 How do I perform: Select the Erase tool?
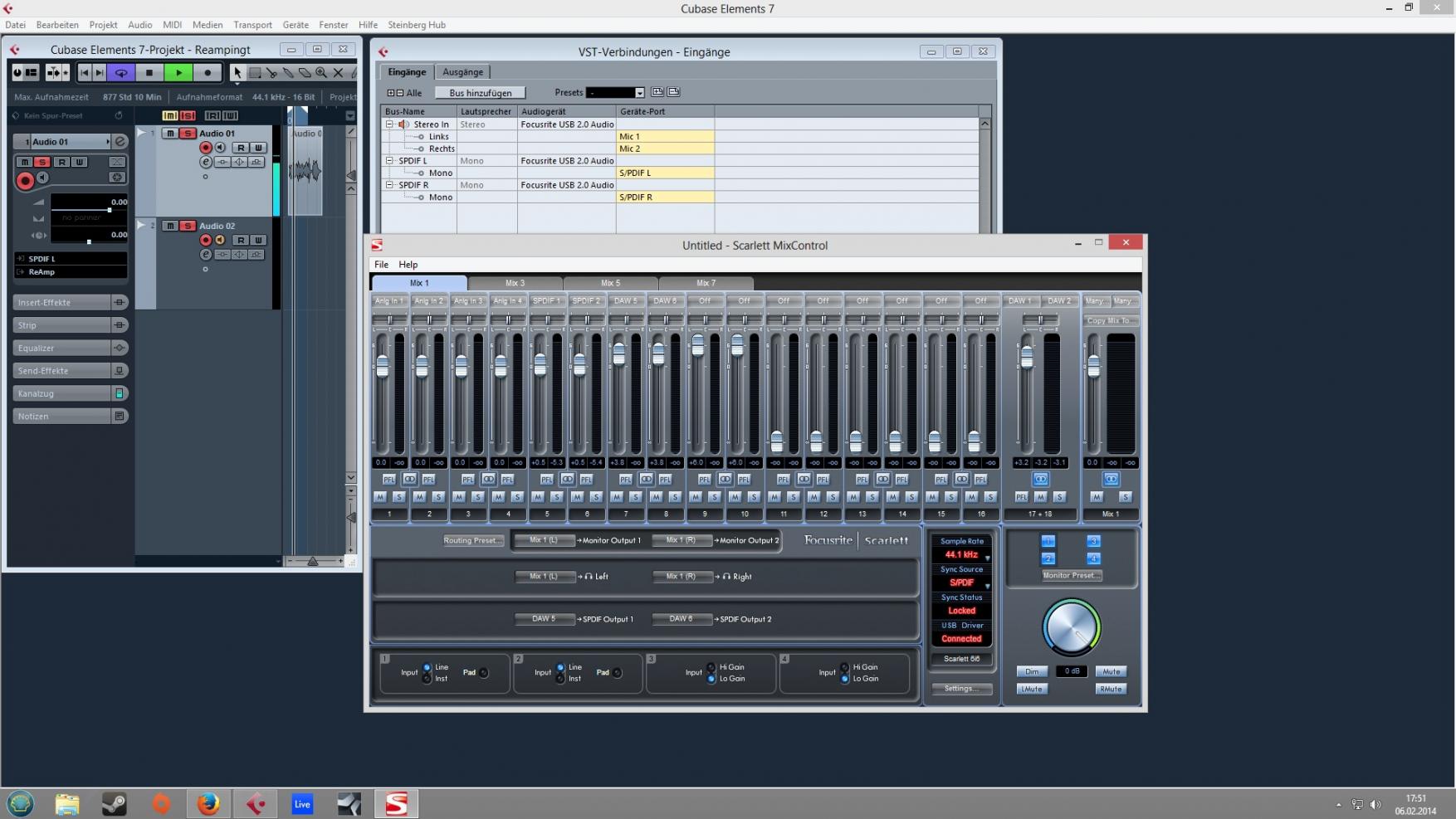pyautogui.click(x=305, y=73)
